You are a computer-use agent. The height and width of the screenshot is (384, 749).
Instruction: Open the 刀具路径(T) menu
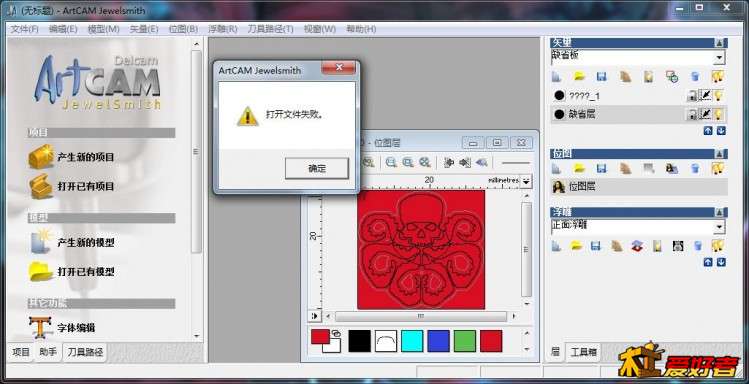pos(270,29)
